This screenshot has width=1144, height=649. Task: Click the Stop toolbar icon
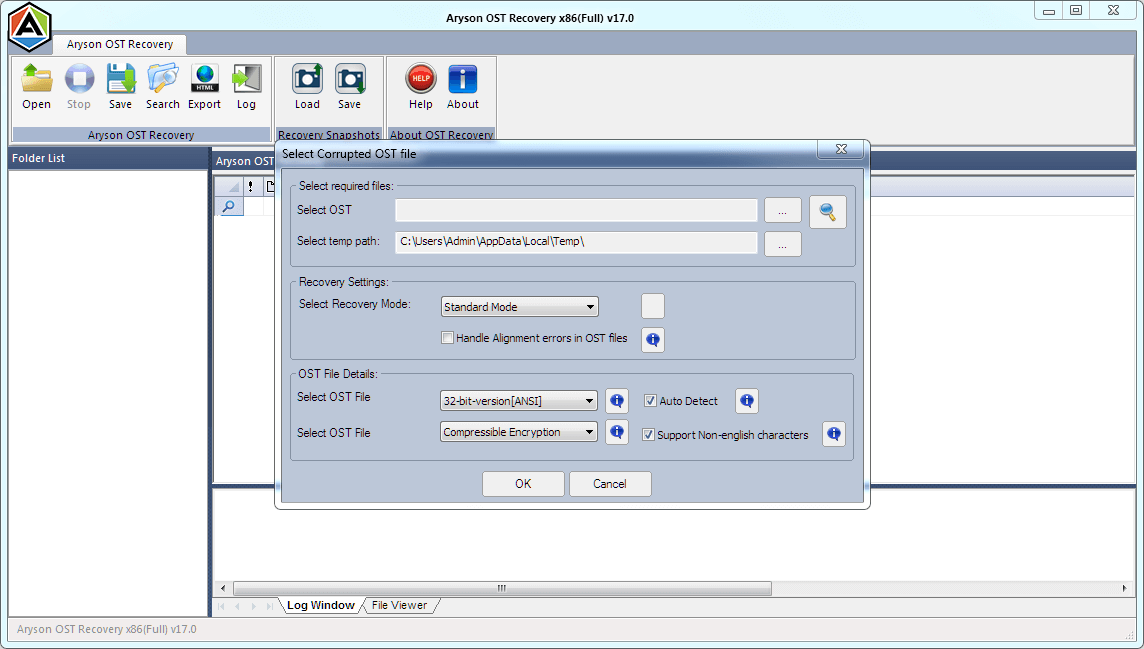79,86
